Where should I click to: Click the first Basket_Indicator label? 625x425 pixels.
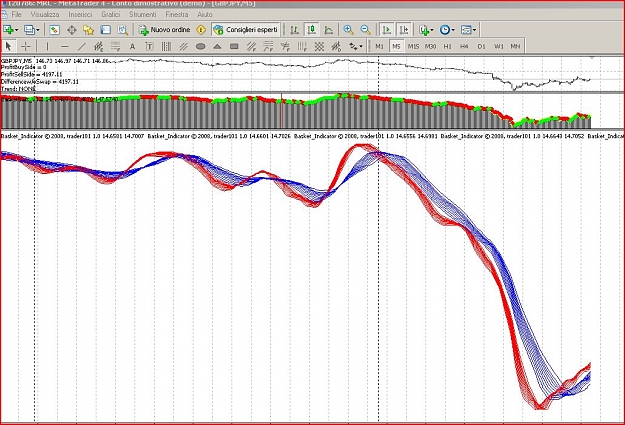coord(72,136)
